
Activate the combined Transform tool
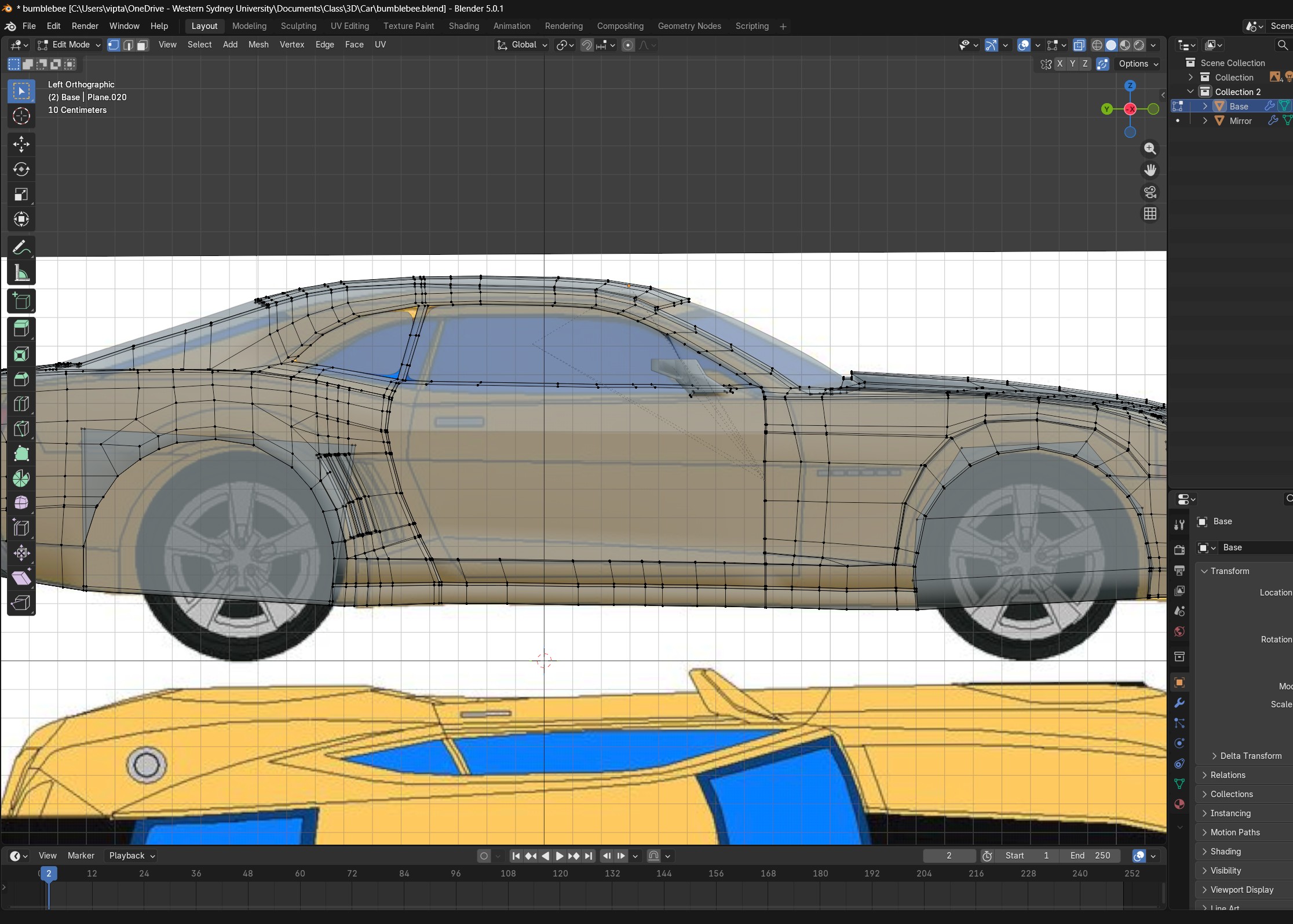click(x=21, y=219)
